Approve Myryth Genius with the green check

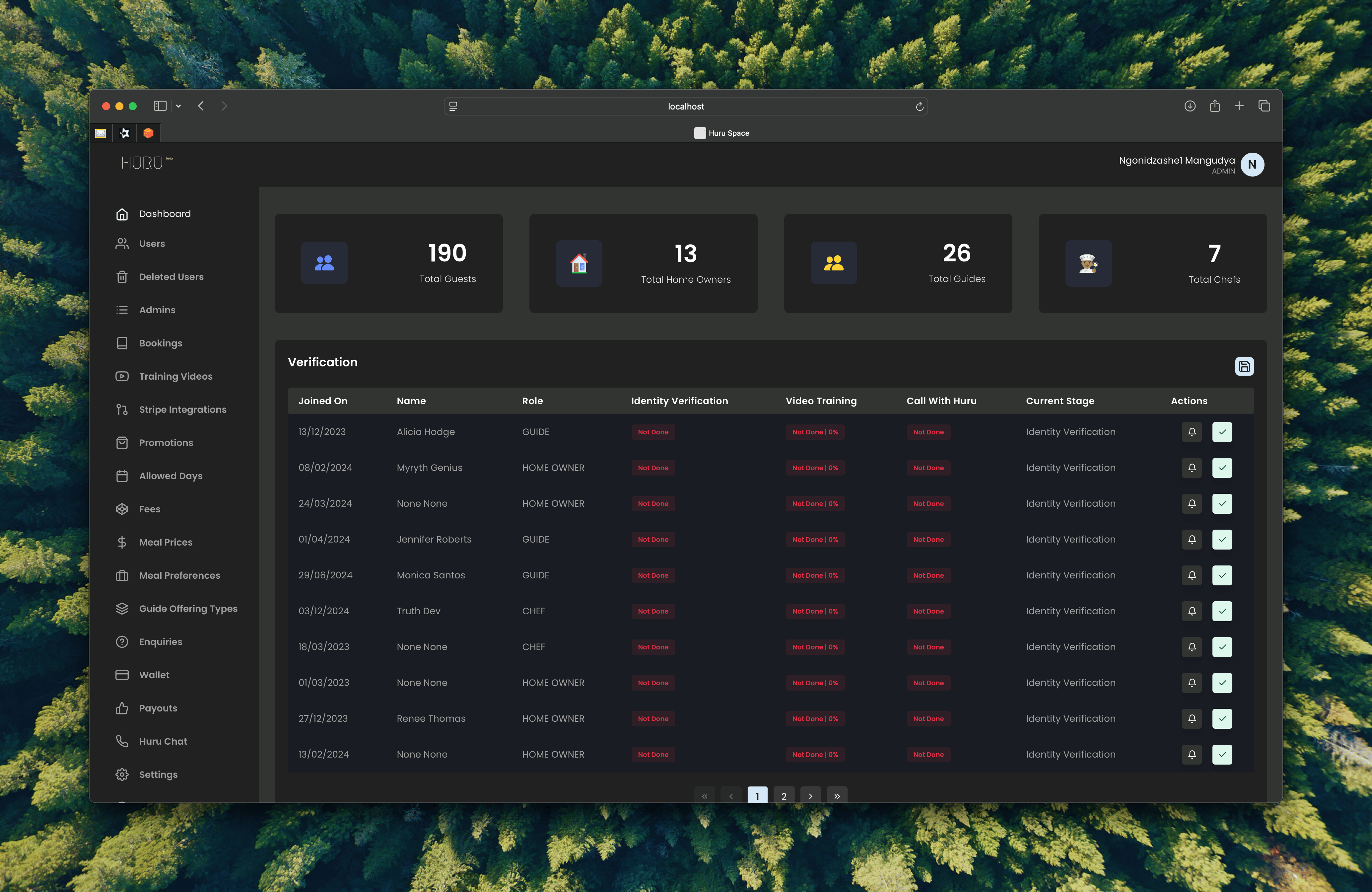click(x=1222, y=468)
